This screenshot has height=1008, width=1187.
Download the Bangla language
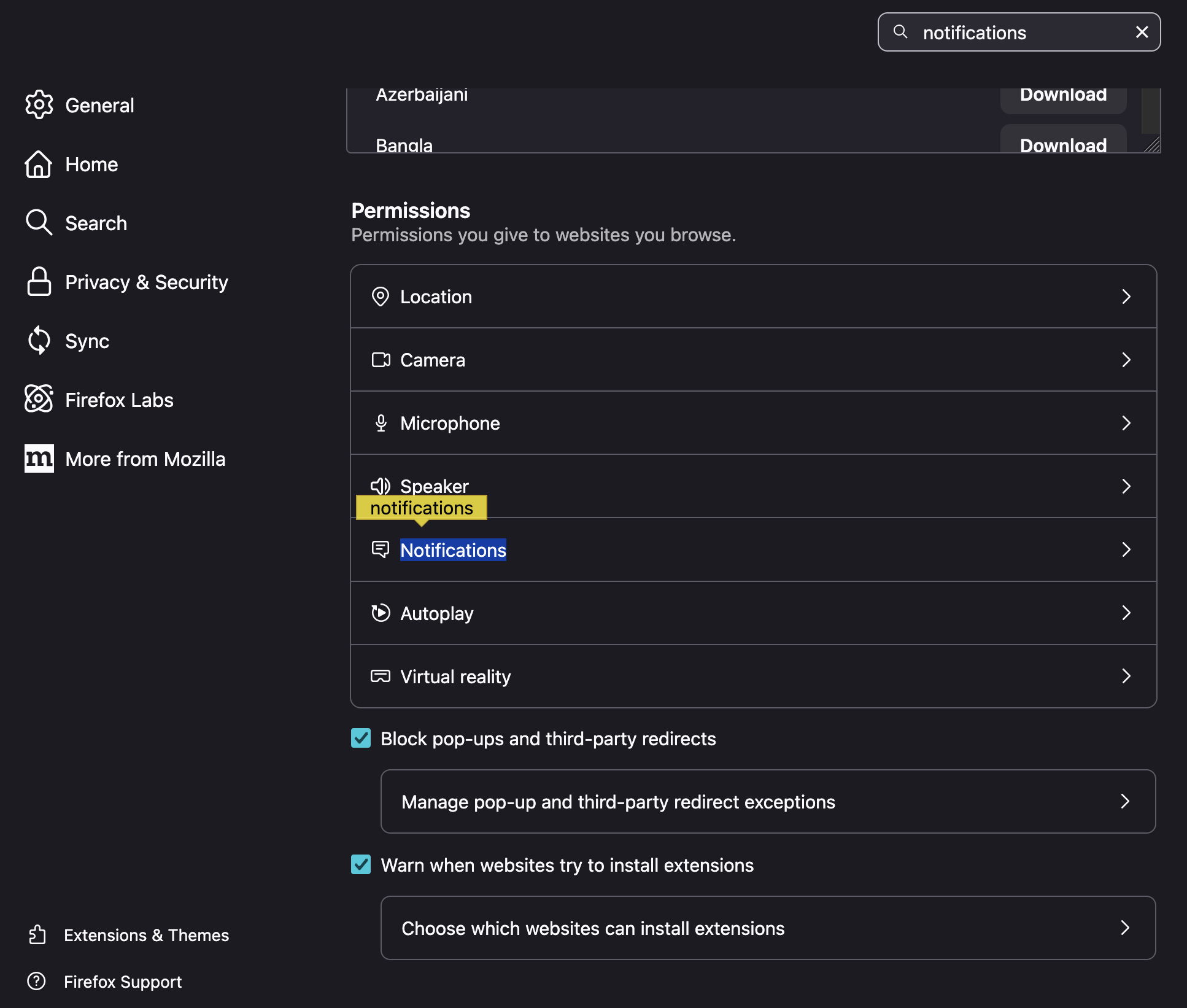coord(1063,142)
